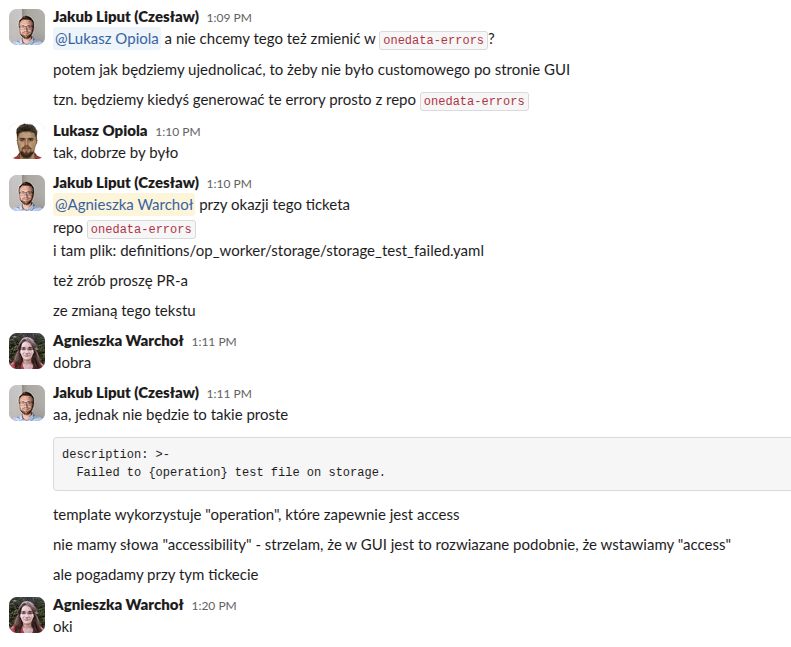
Task: Open the @Lukasz Opiola mention
Action: point(106,40)
